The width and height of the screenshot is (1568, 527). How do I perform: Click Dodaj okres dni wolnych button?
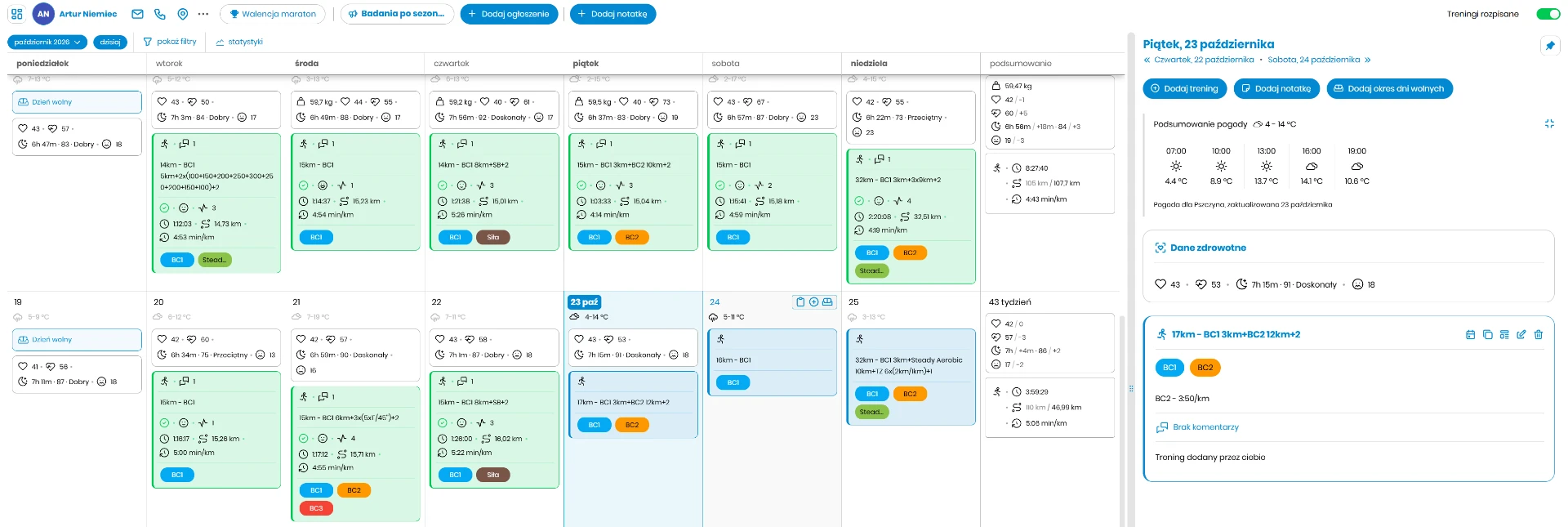click(x=1389, y=88)
